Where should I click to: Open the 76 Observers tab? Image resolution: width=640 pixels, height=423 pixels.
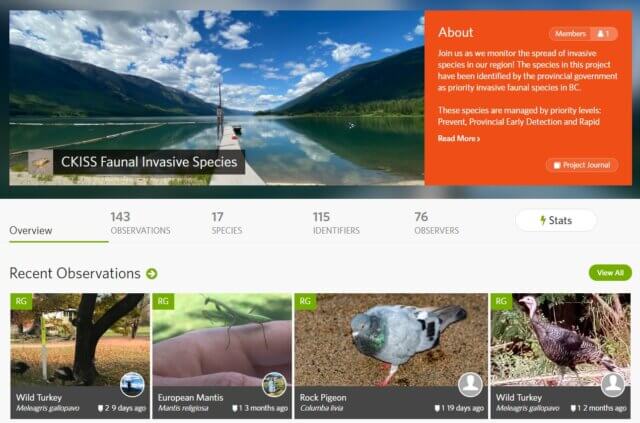tap(436, 223)
